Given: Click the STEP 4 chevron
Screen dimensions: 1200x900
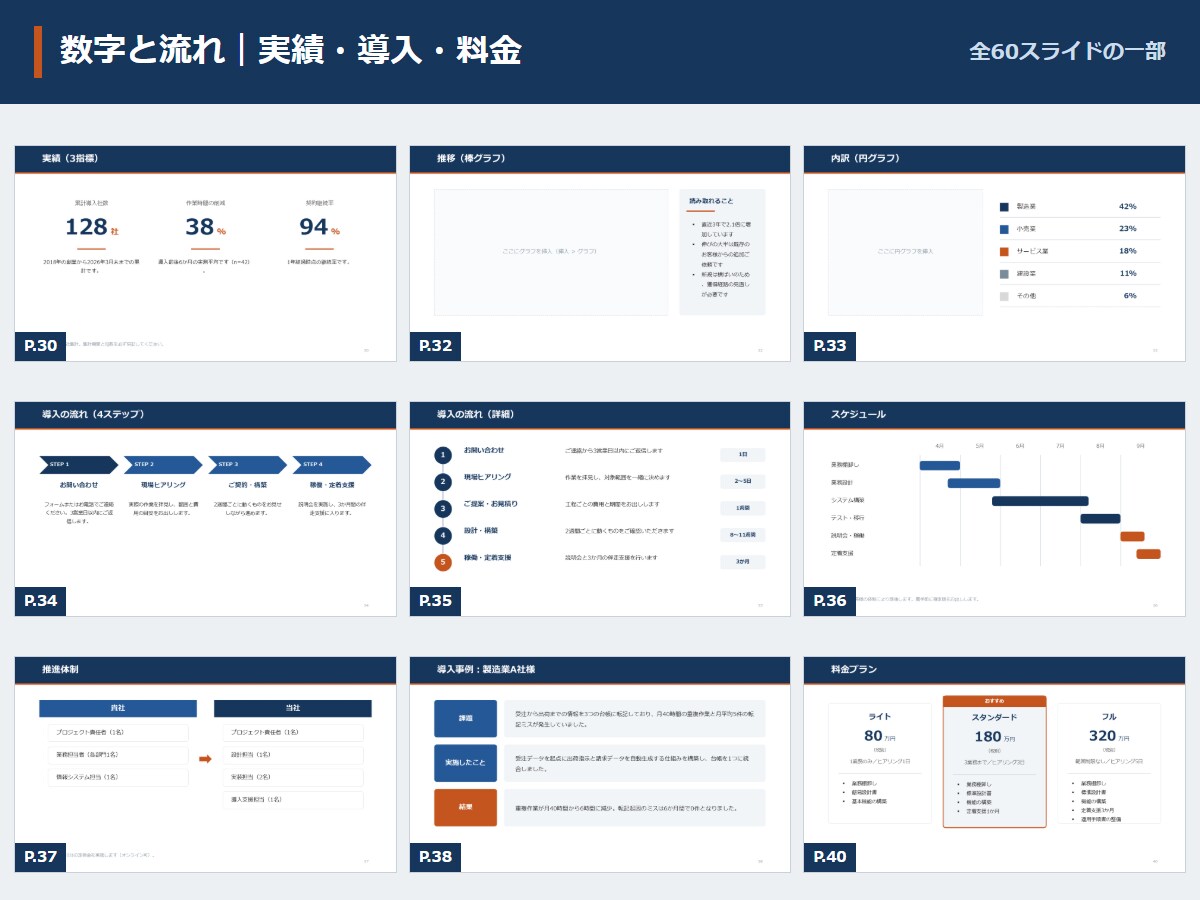Looking at the screenshot, I should tap(332, 465).
